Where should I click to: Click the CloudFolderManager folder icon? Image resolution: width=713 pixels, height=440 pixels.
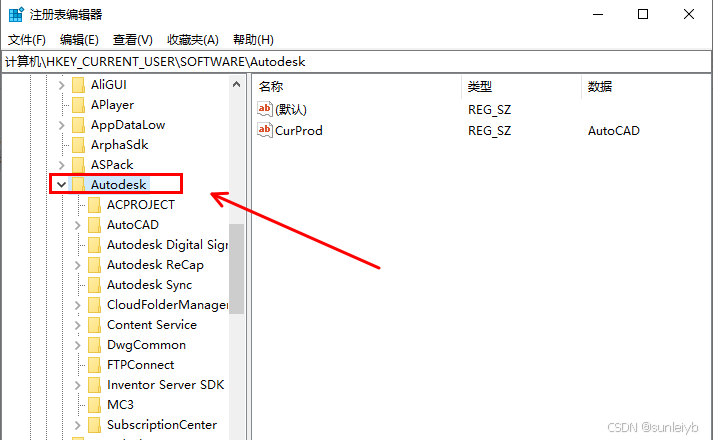click(95, 305)
